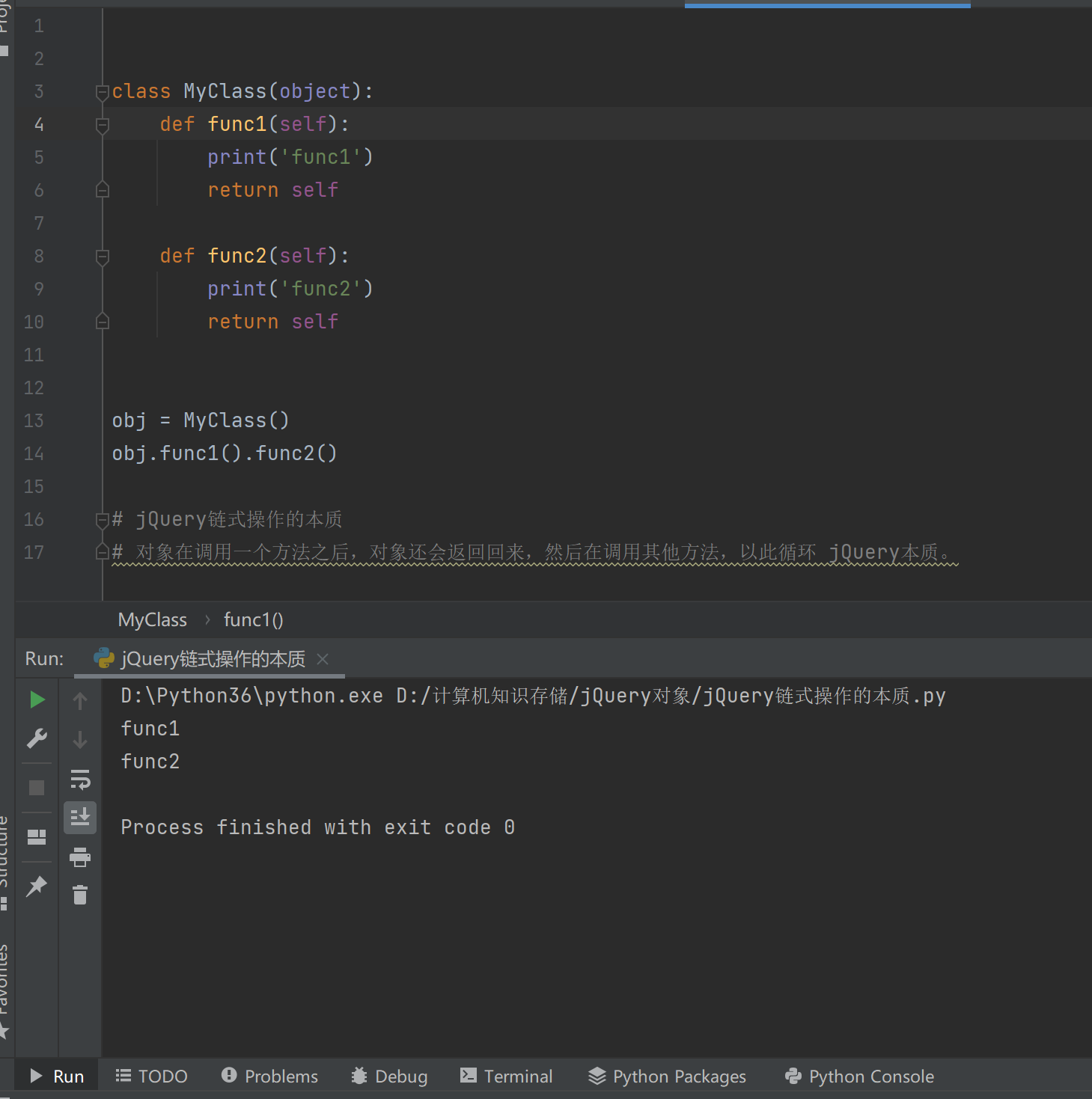Viewport: 1092px width, 1099px height.
Task: Collapse the func2 definition fold marker
Action: pos(103,257)
